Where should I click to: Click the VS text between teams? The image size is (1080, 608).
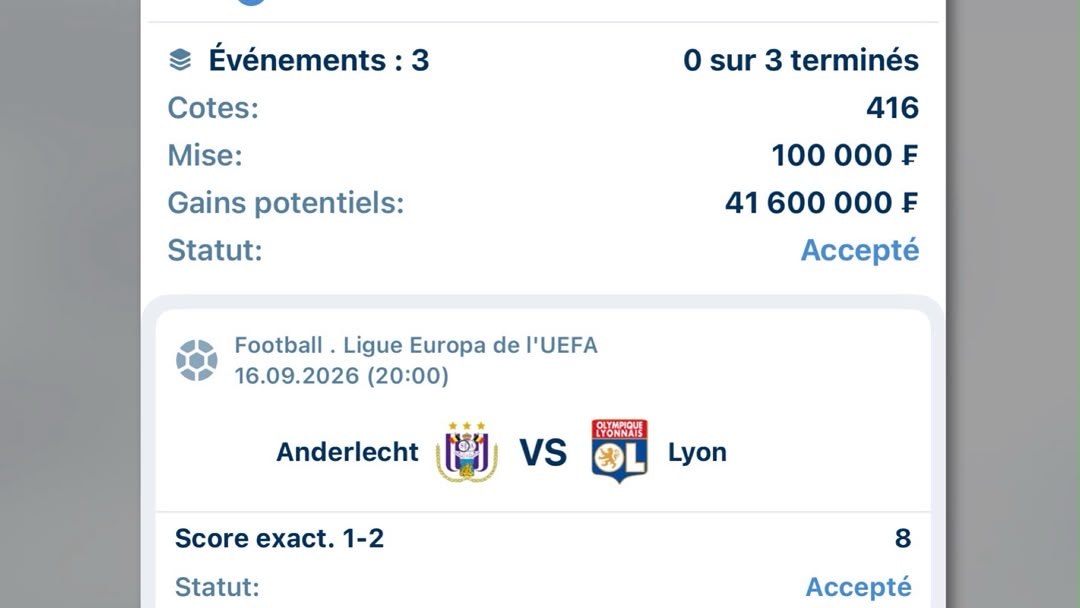click(543, 452)
